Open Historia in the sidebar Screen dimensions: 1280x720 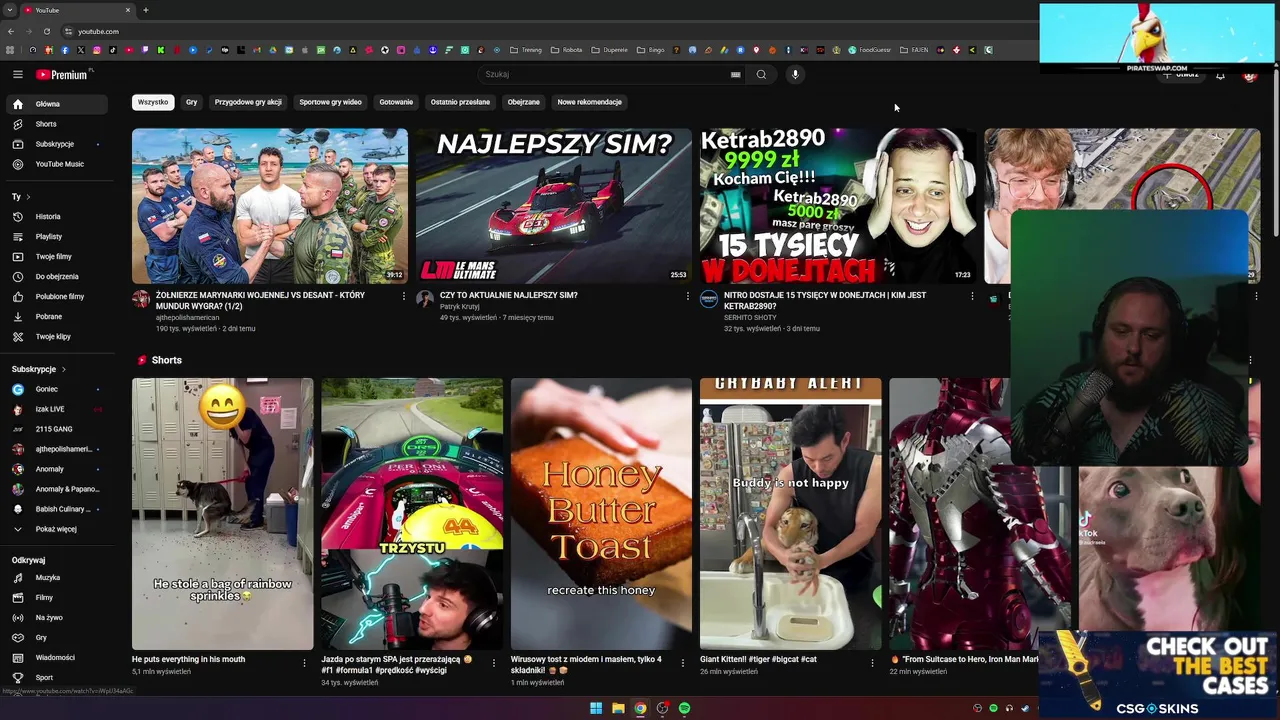tap(57, 216)
